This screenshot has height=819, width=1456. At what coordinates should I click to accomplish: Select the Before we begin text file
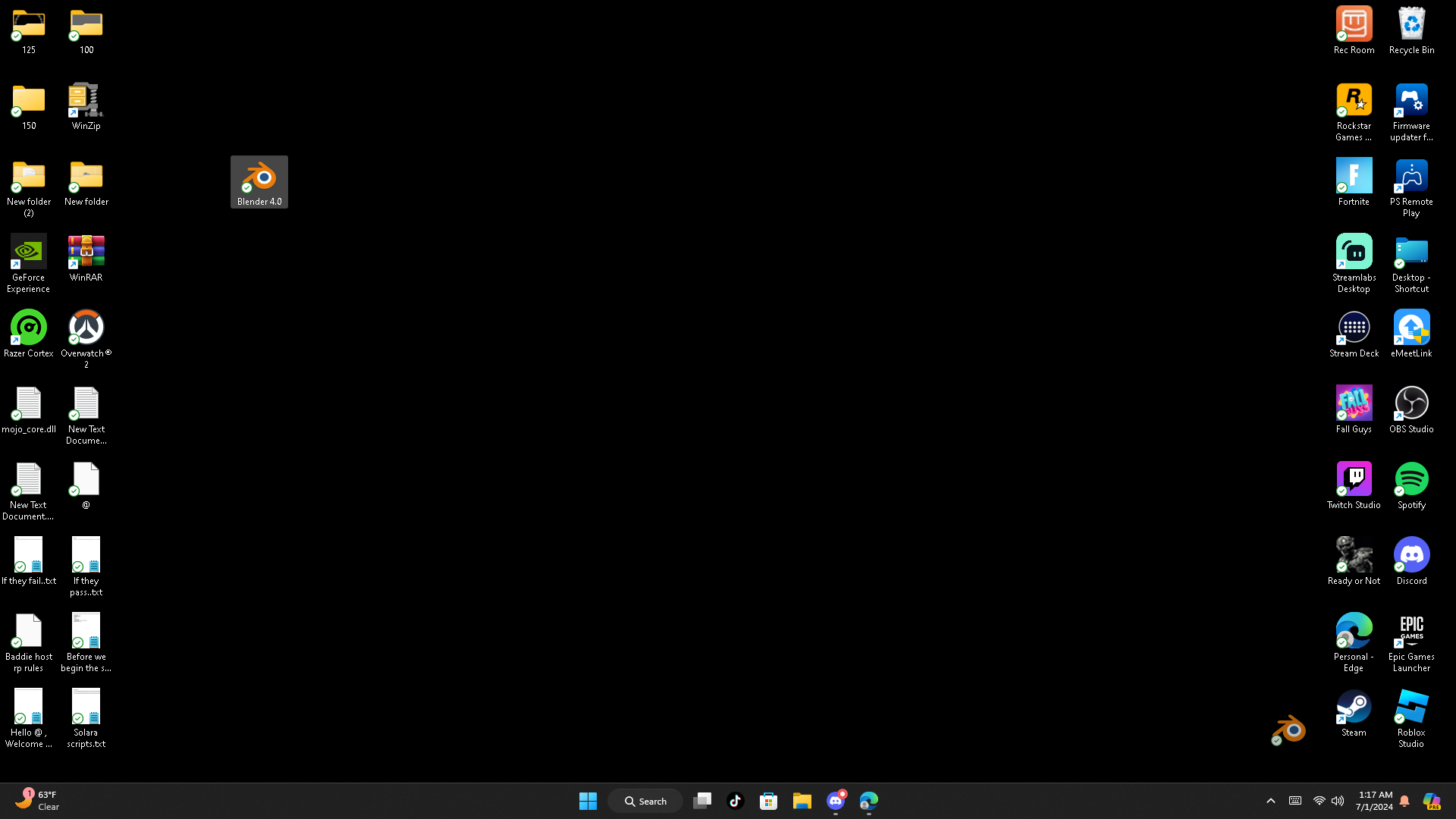pyautogui.click(x=86, y=643)
